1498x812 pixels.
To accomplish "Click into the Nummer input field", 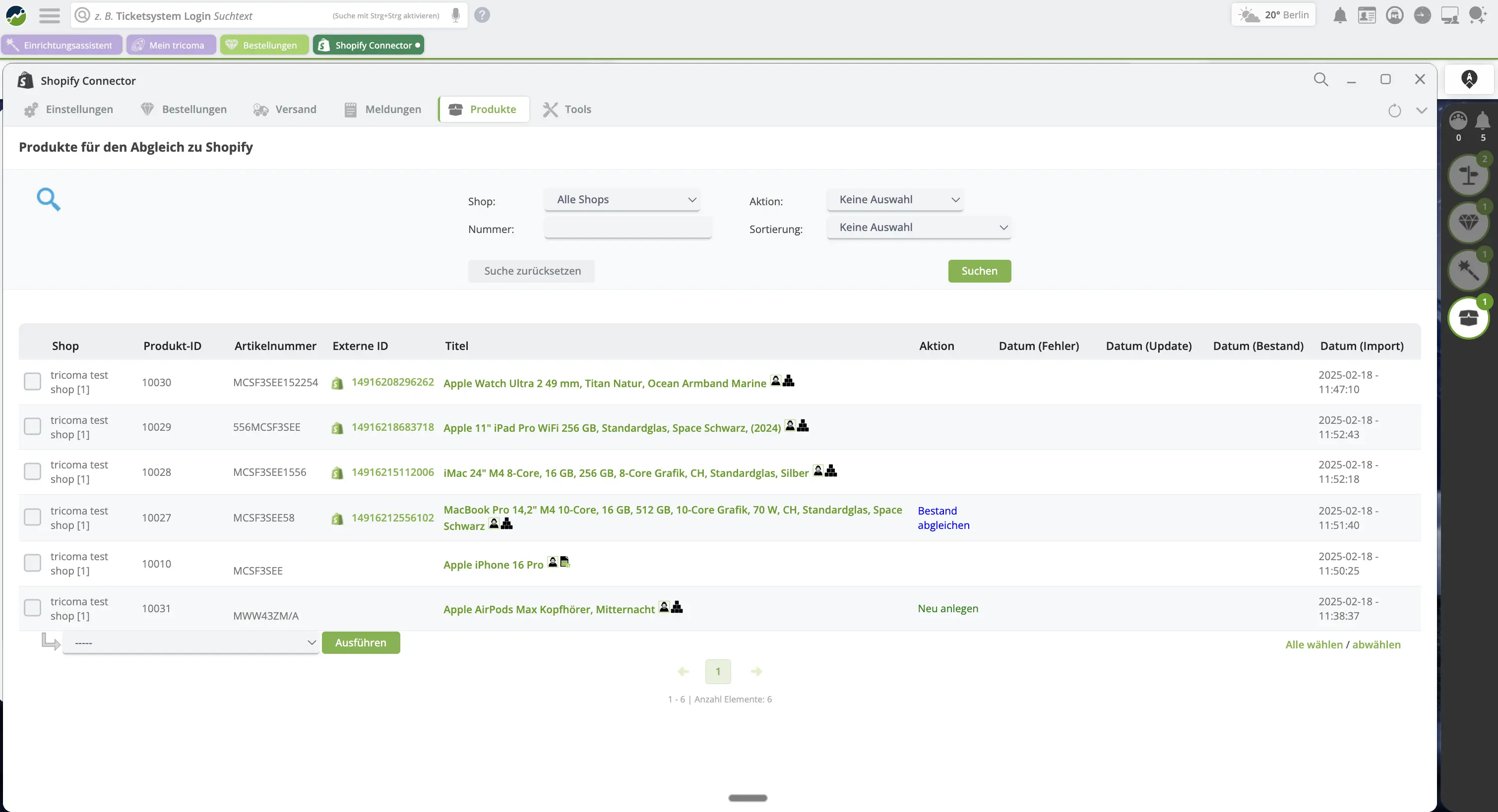I will pyautogui.click(x=627, y=227).
